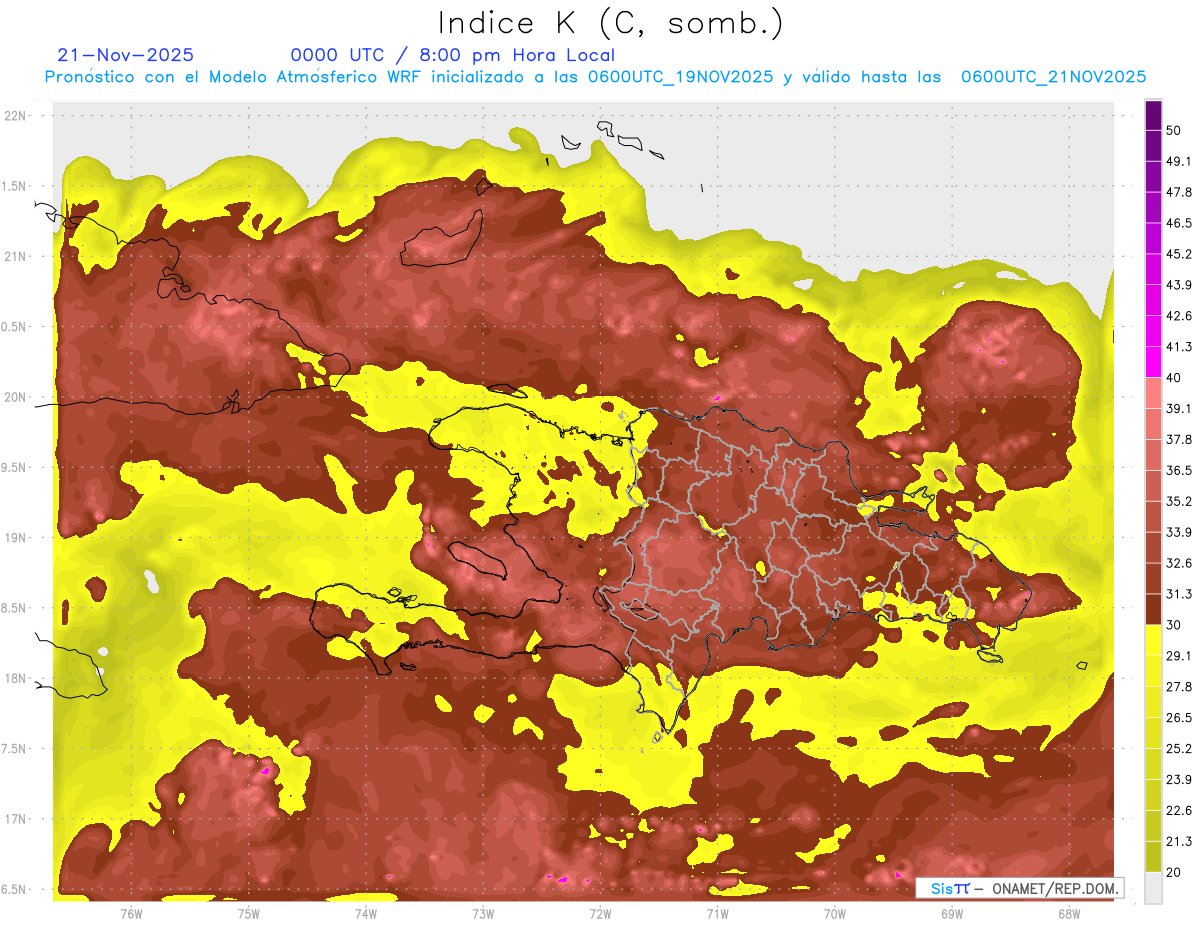The height and width of the screenshot is (927, 1200).
Task: Click the '32.6' color scale value
Action: click(x=1179, y=563)
